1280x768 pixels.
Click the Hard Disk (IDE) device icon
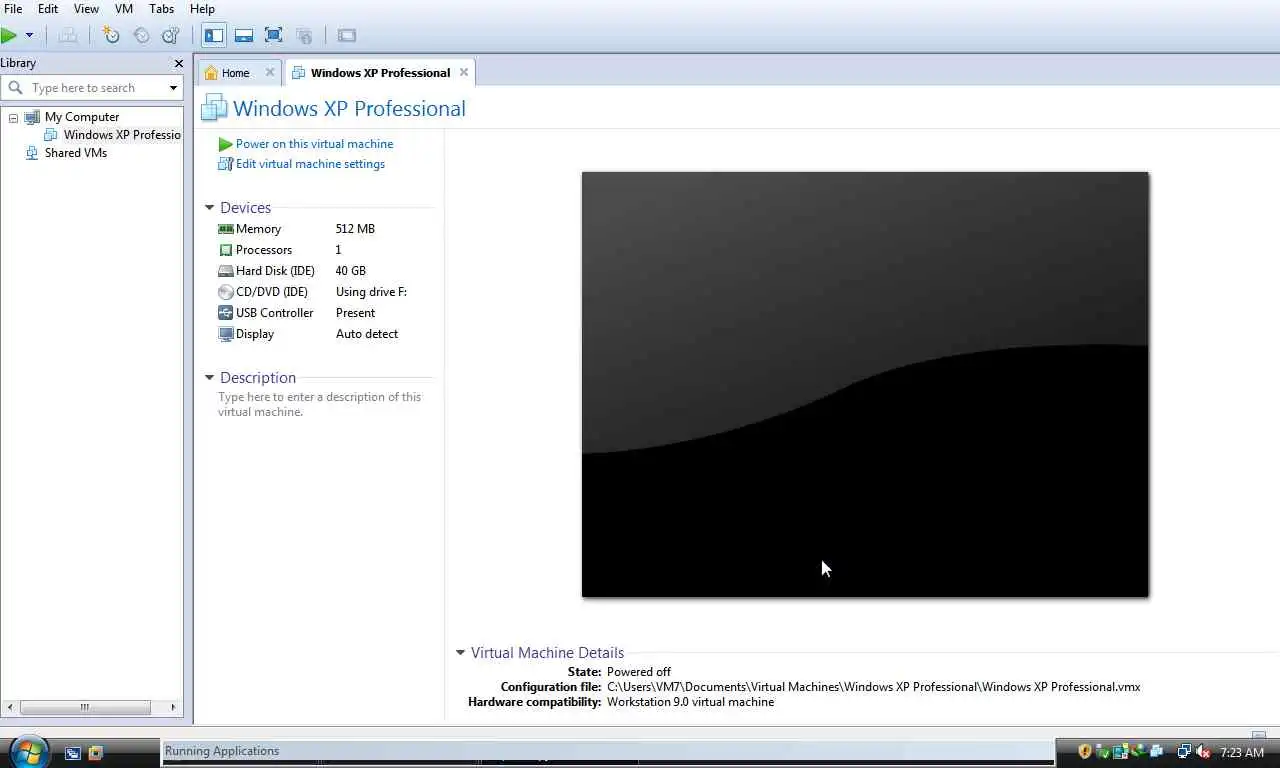(x=226, y=271)
